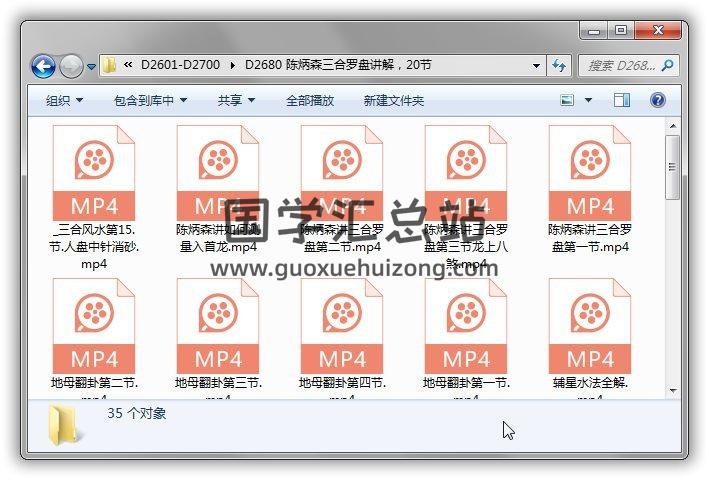Open the 包含到库中 dropdown menu
This screenshot has width=709, height=480.
pyautogui.click(x=150, y=100)
